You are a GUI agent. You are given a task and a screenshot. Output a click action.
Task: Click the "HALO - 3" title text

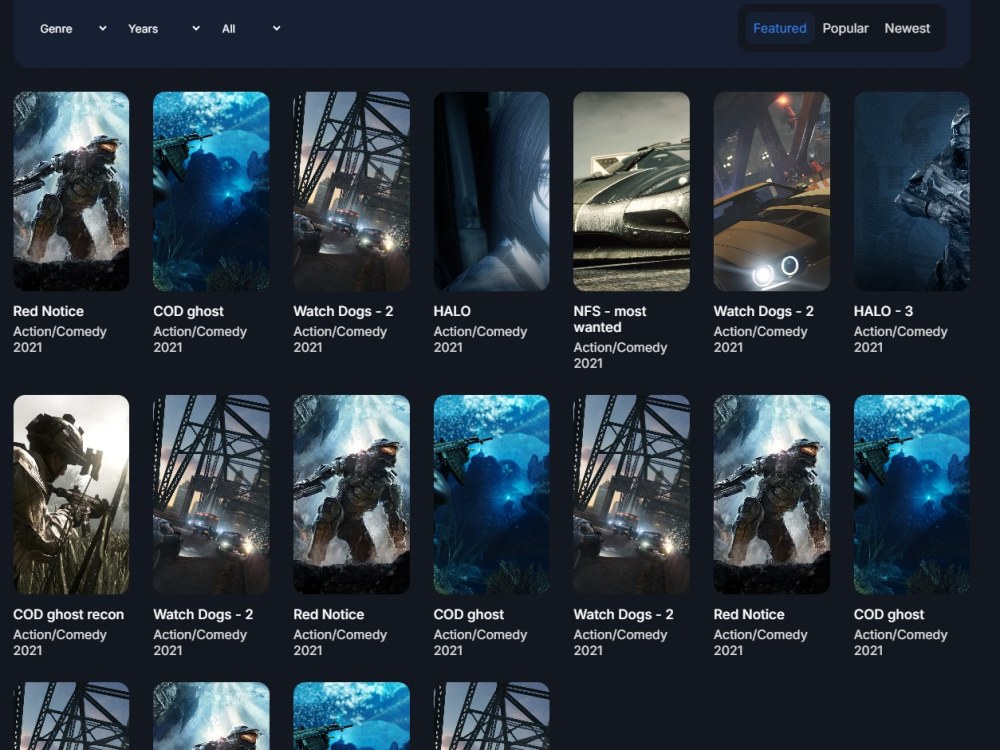click(x=883, y=311)
